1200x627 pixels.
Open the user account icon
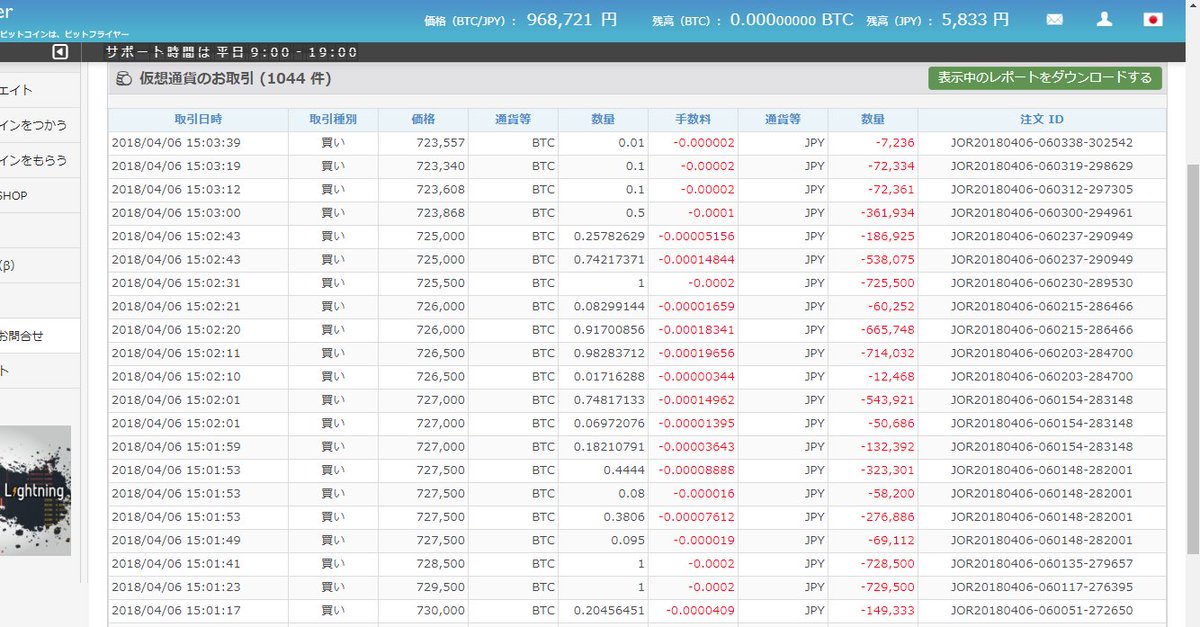point(1104,19)
